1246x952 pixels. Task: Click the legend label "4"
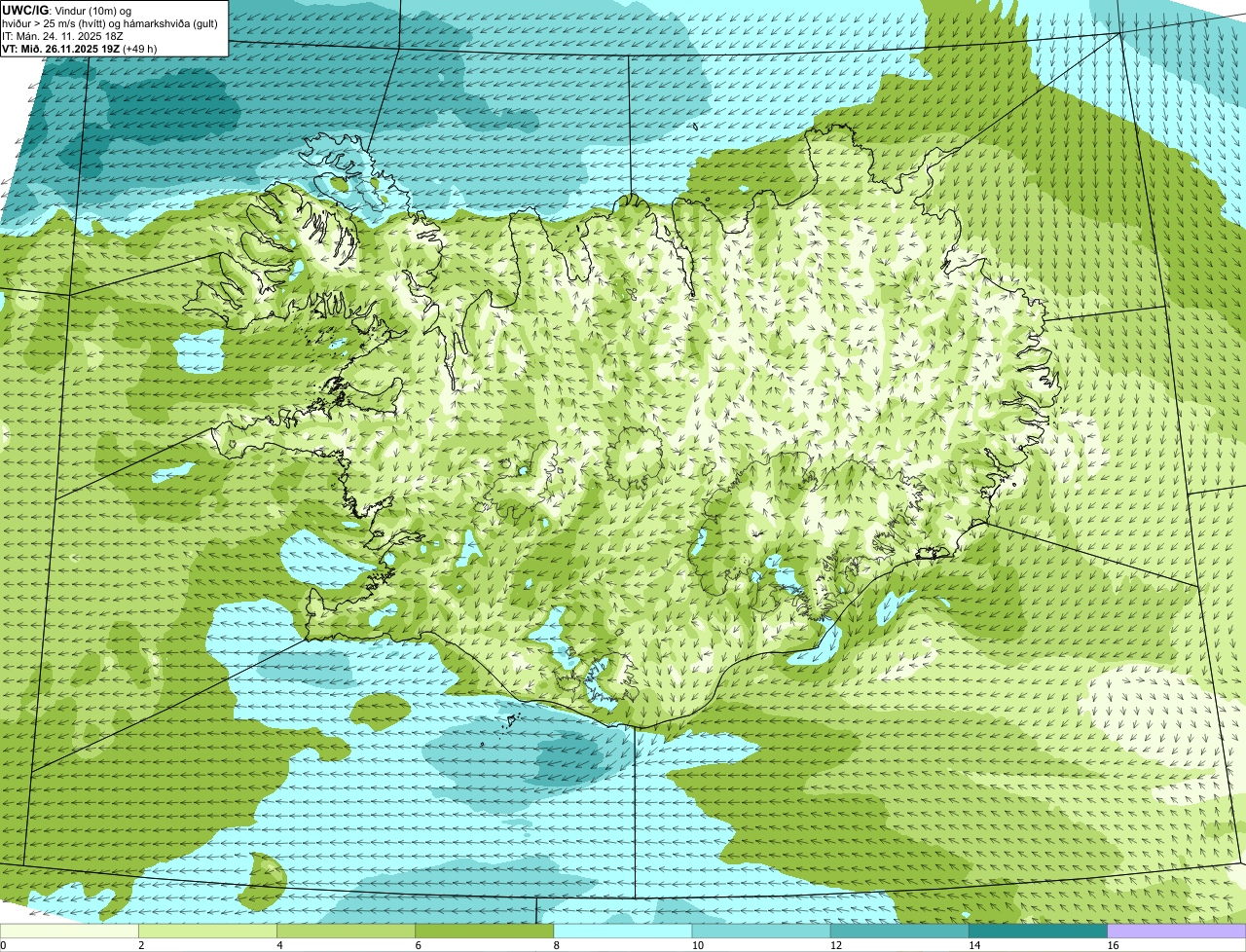(279, 945)
